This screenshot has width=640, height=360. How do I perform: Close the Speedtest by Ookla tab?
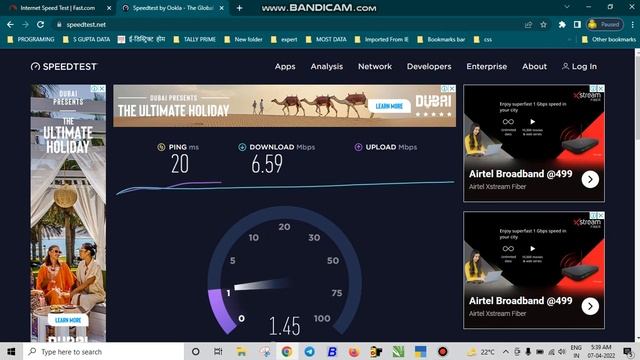(x=222, y=8)
